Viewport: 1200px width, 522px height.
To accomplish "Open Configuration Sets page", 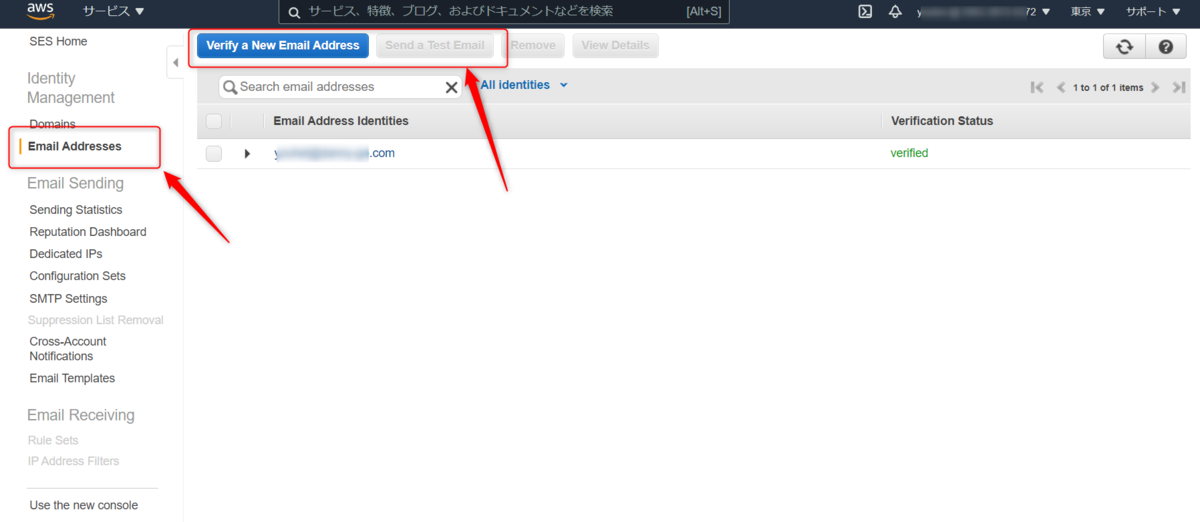I will point(77,276).
